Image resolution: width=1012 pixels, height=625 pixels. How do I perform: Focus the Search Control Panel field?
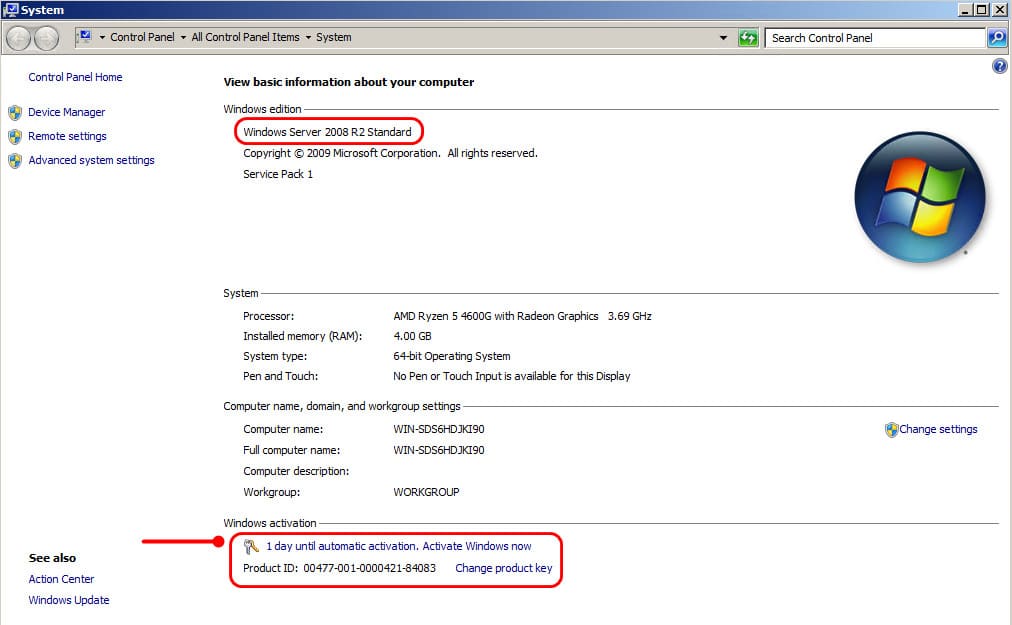pos(875,38)
